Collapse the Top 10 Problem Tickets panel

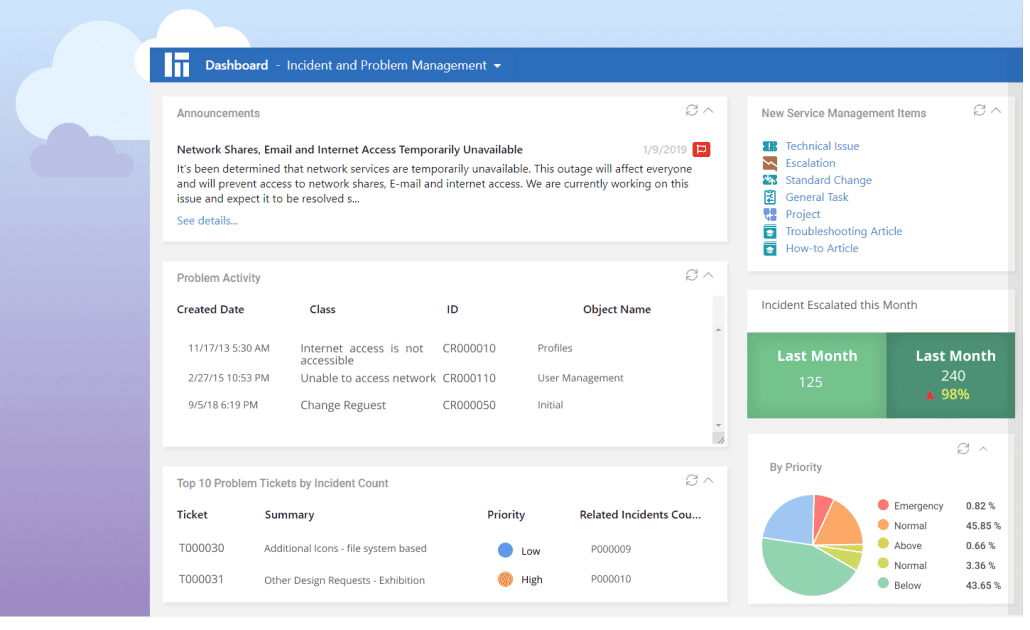(x=708, y=480)
